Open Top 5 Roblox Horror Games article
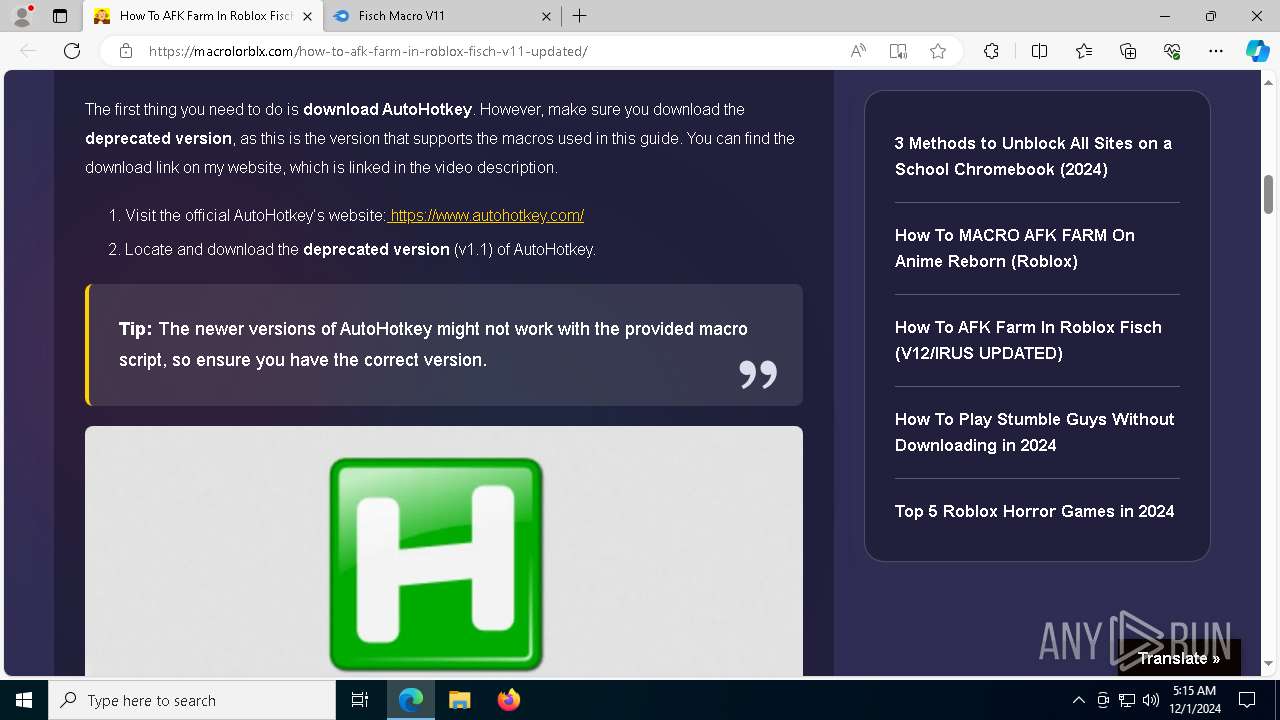1280x720 pixels. (1034, 511)
